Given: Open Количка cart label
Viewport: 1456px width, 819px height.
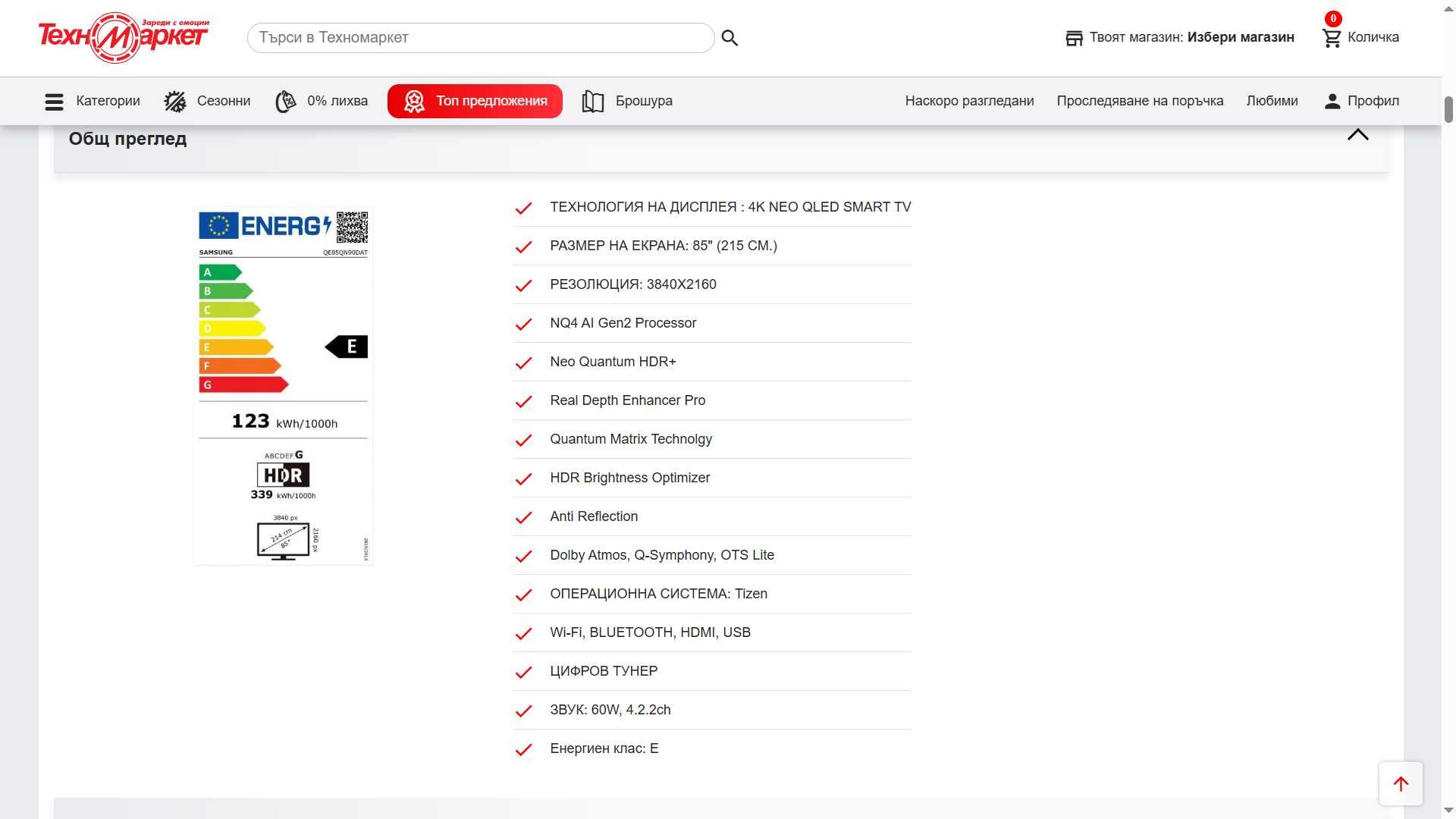Looking at the screenshot, I should (x=1373, y=37).
